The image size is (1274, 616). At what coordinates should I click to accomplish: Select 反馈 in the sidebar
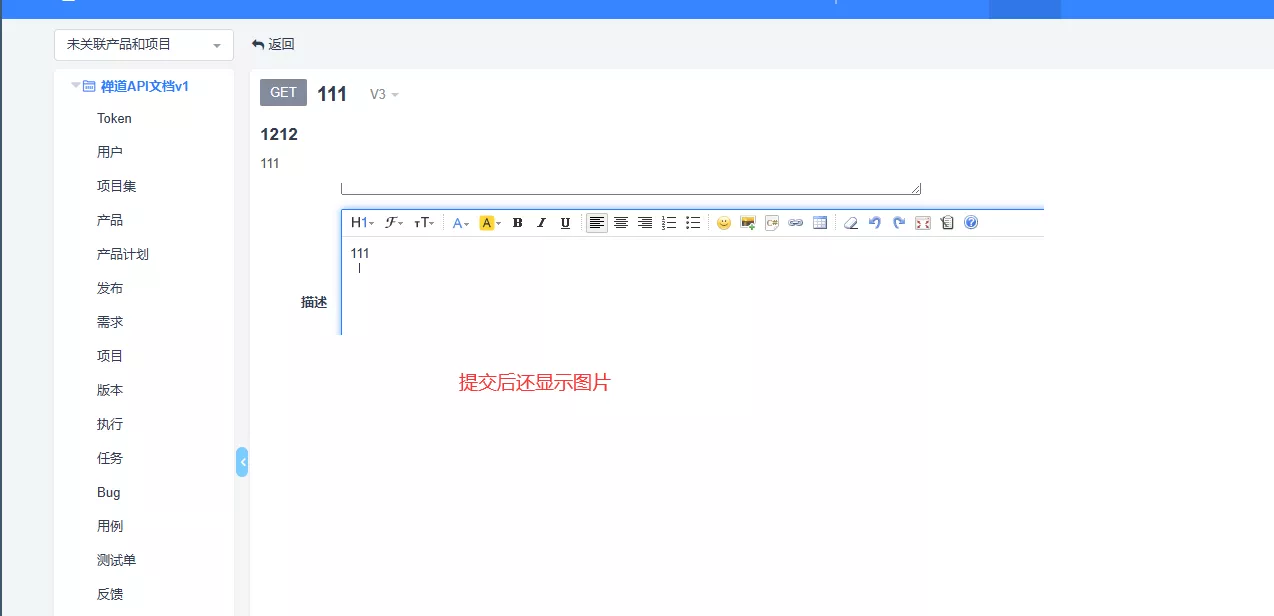(110, 594)
